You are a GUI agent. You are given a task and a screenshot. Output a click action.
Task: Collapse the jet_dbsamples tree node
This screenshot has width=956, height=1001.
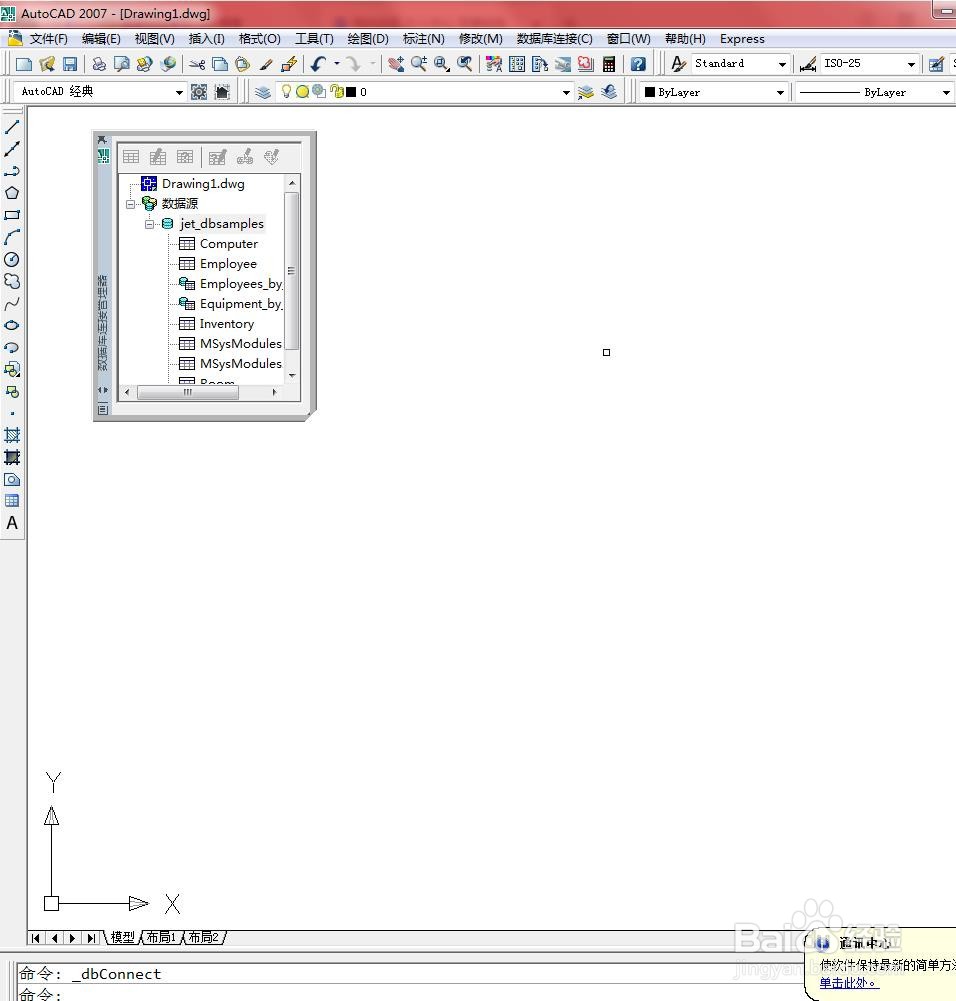click(149, 224)
